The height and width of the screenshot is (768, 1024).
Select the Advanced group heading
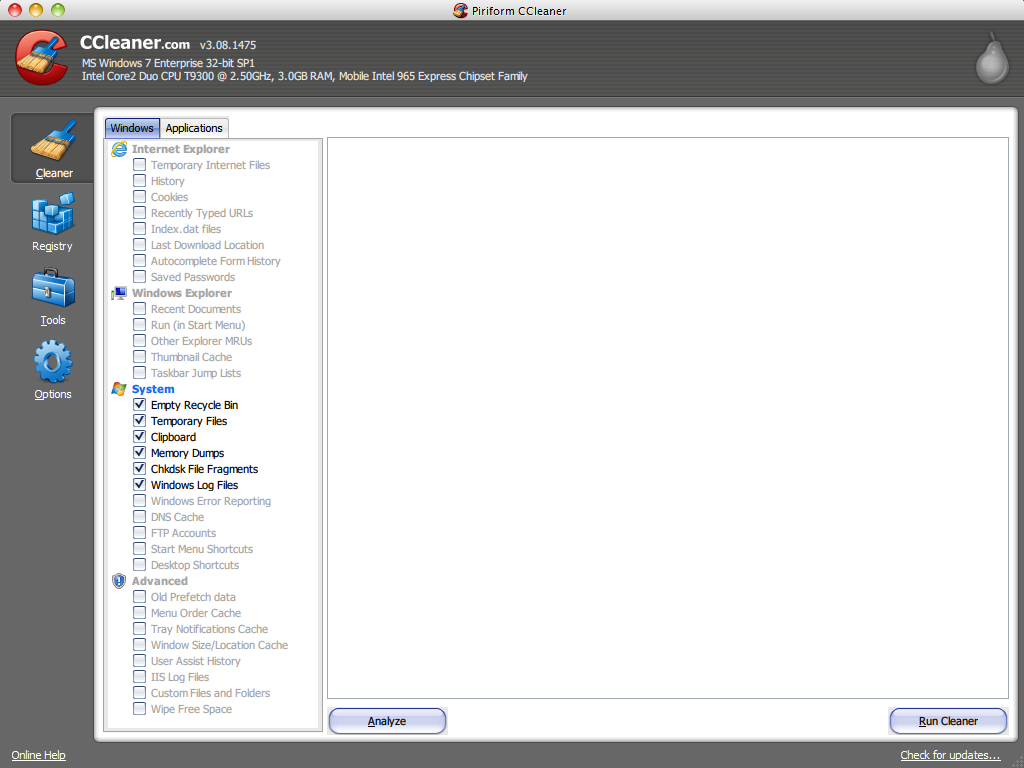click(x=159, y=581)
